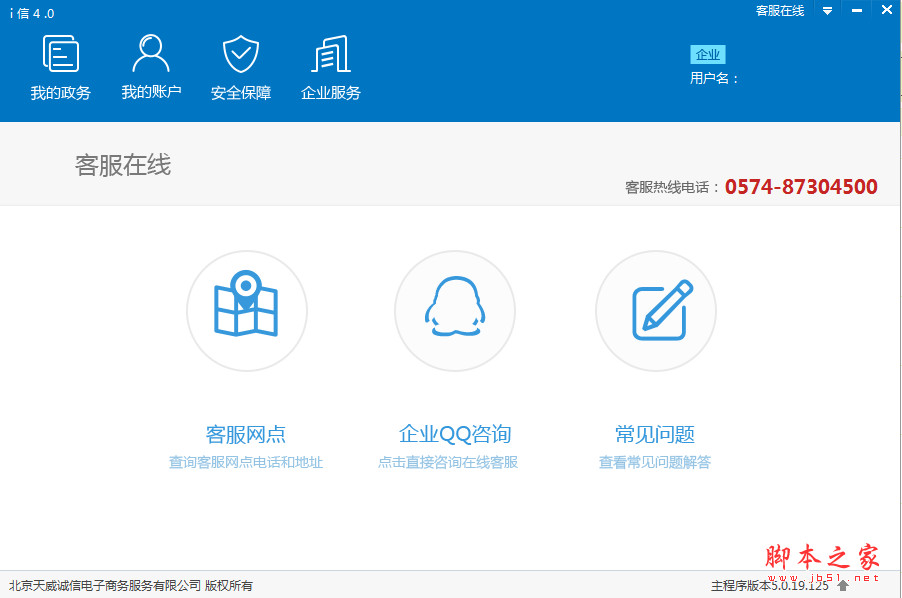902x598 pixels.
Task: Select the 企业服务 label
Action: (331, 93)
